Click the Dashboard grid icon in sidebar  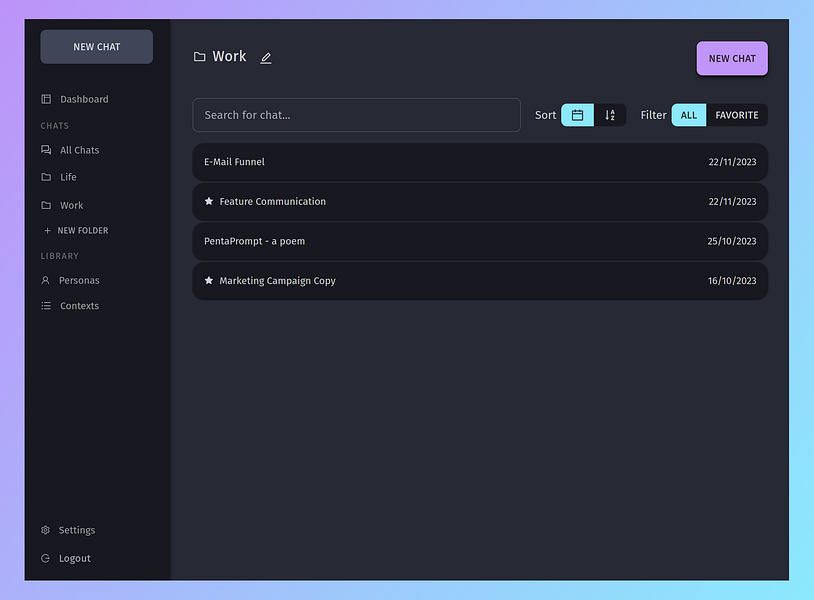[x=46, y=99]
